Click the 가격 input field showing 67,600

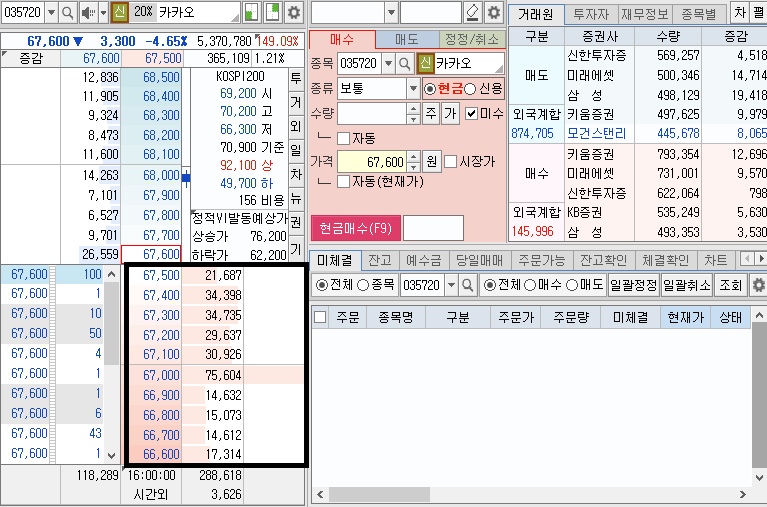pyautogui.click(x=372, y=161)
